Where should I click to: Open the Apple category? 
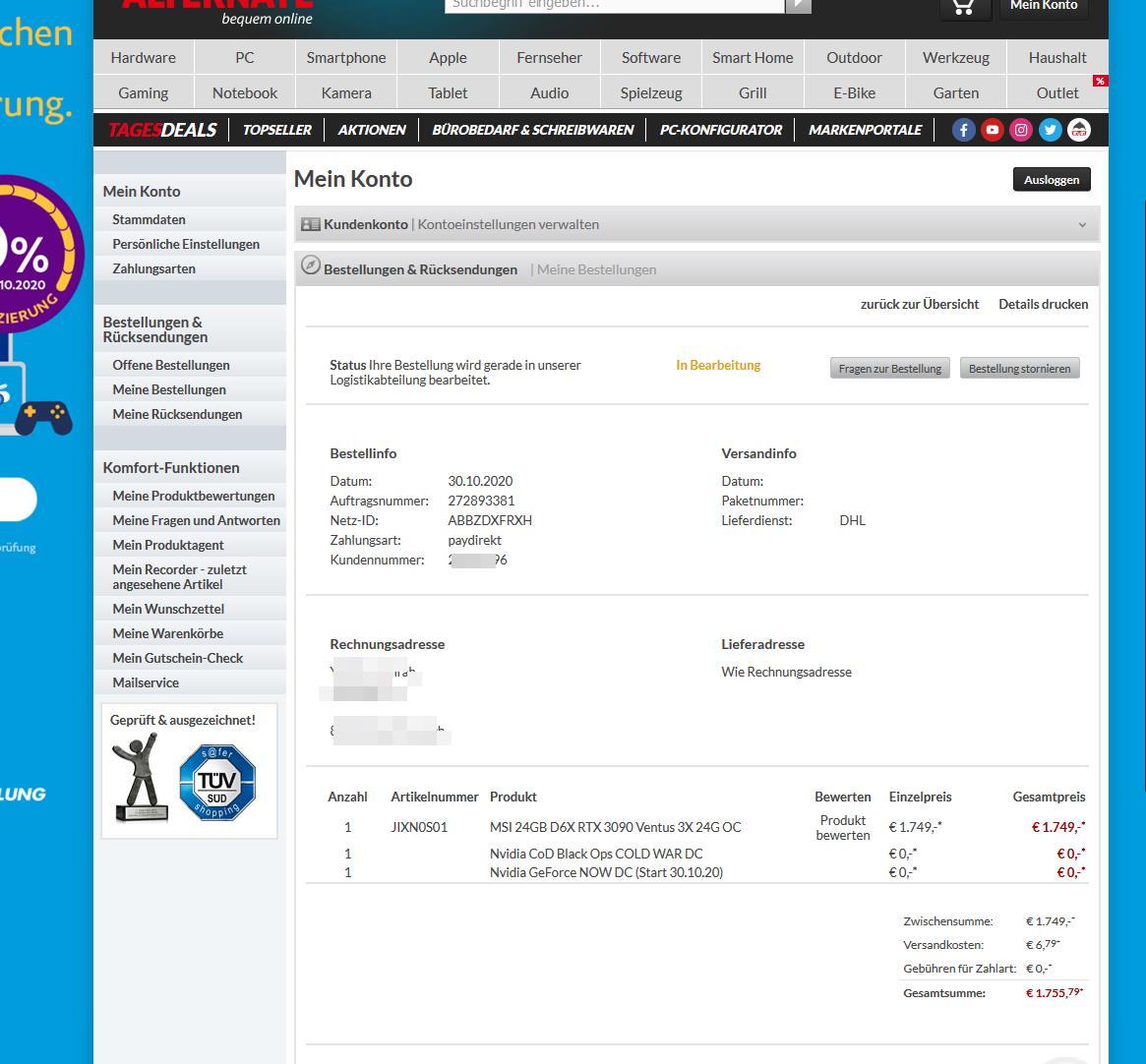(448, 58)
